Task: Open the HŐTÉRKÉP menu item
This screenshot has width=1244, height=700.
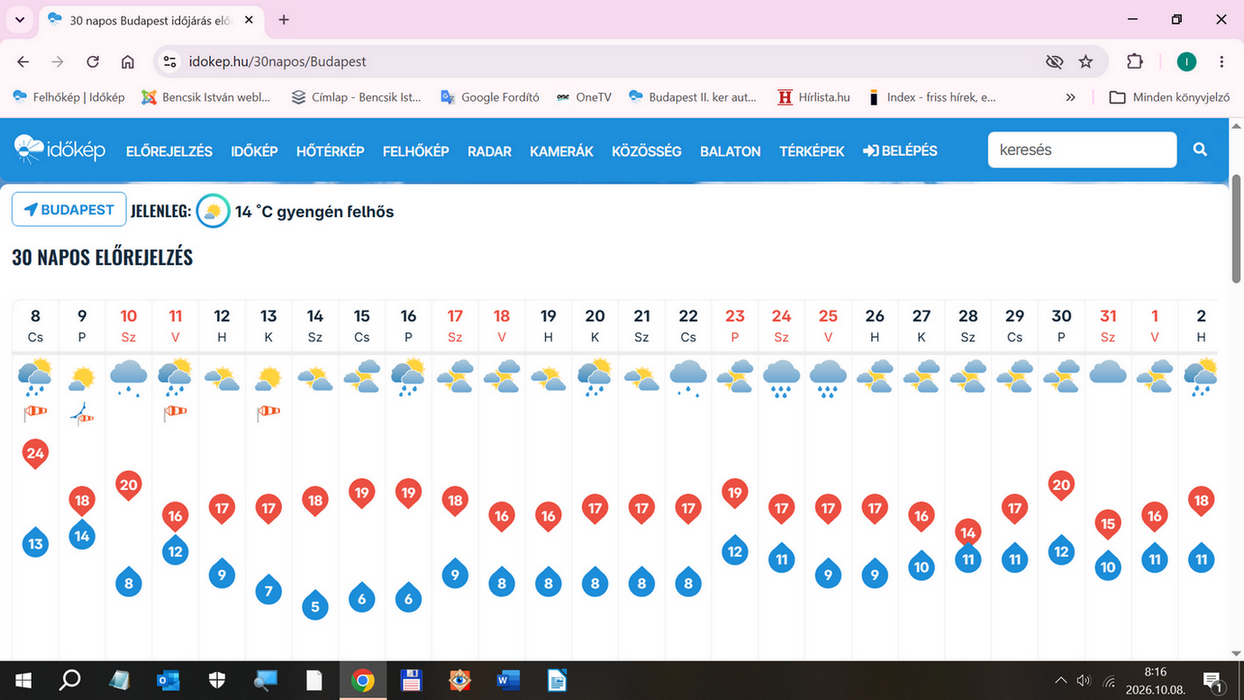Action: point(330,151)
